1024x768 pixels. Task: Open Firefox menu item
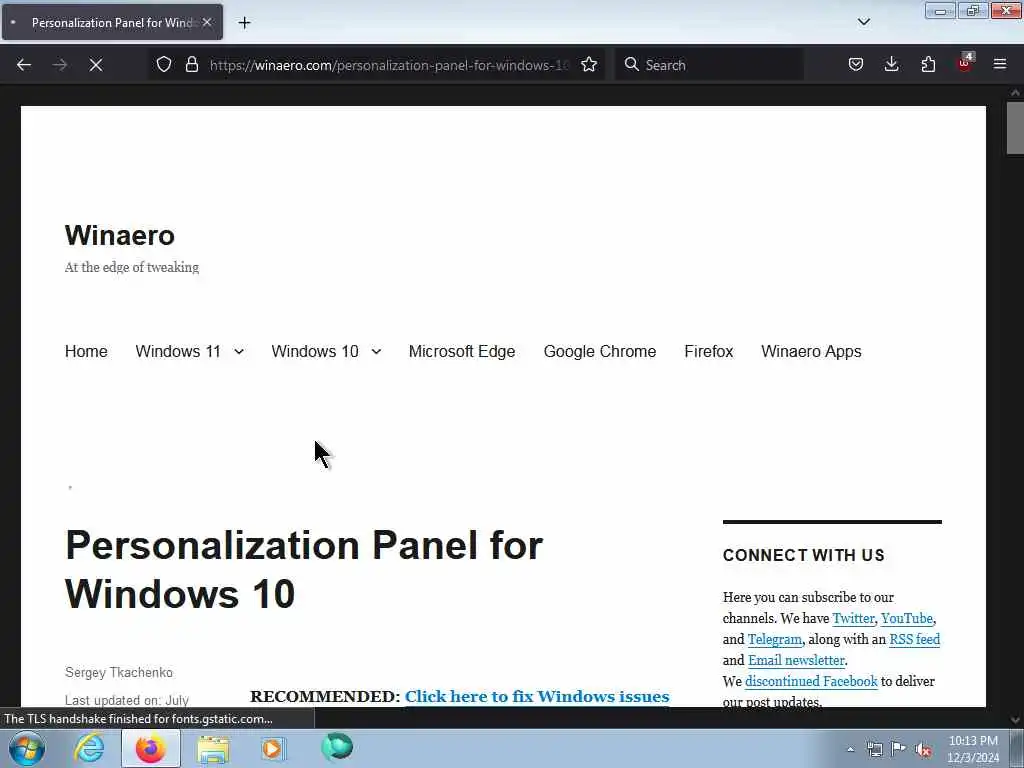click(709, 351)
